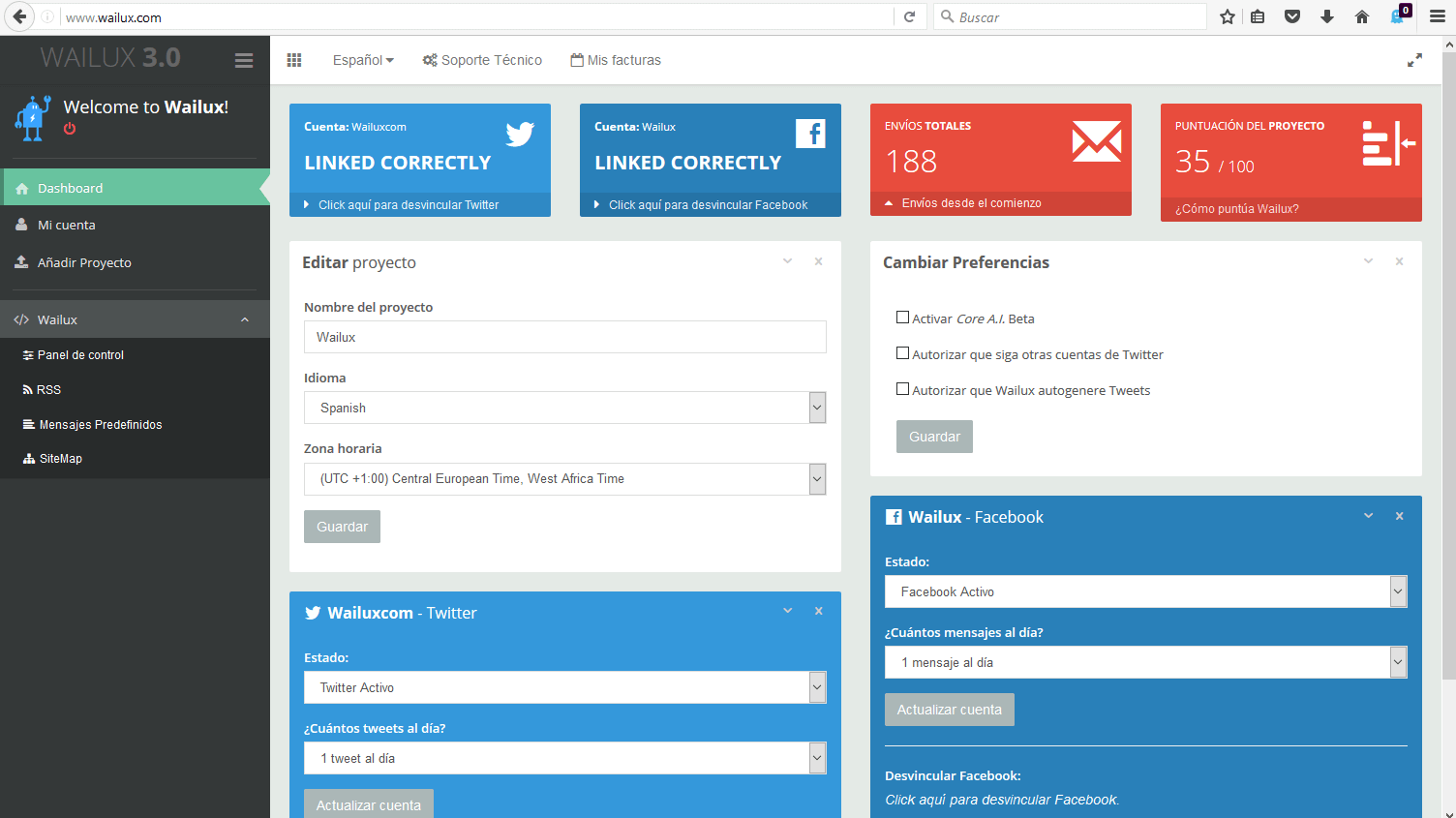Collapse the Wailuxcom Twitter panel chevron
1456x818 pixels.
pyautogui.click(x=788, y=611)
